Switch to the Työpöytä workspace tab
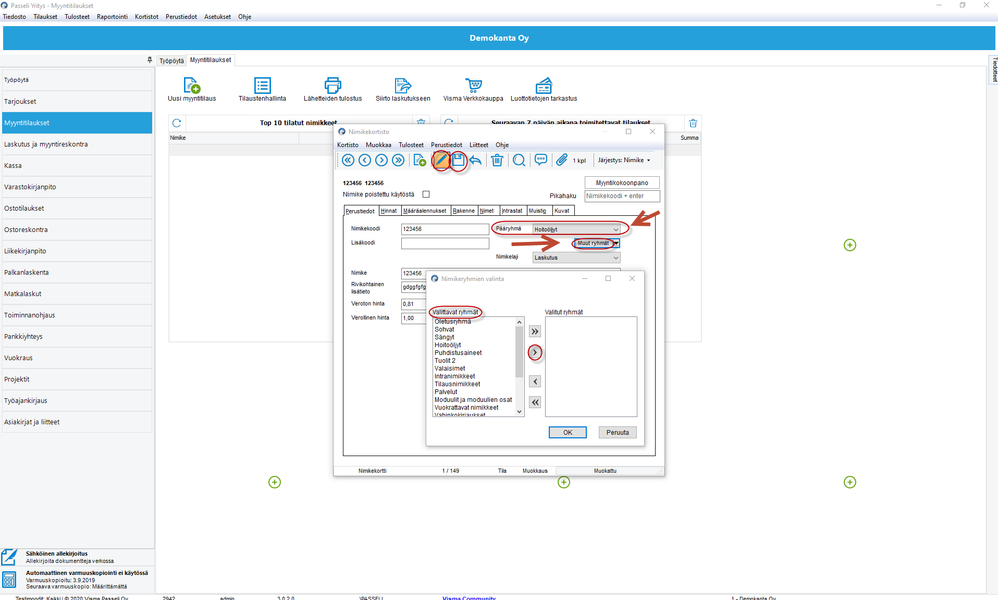Image resolution: width=998 pixels, height=600 pixels. pyautogui.click(x=171, y=60)
